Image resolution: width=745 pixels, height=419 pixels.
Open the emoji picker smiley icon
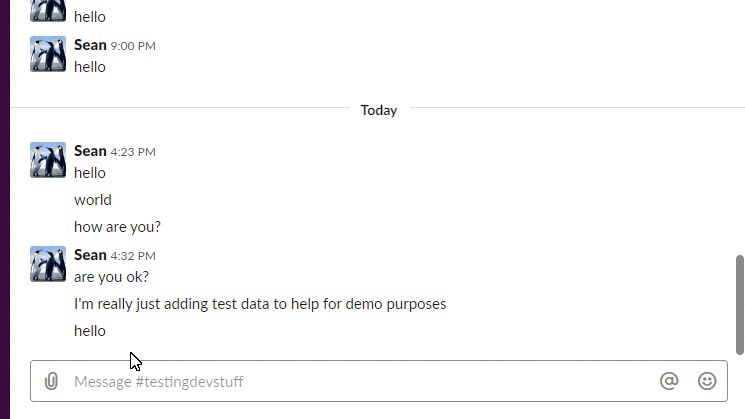click(x=707, y=381)
